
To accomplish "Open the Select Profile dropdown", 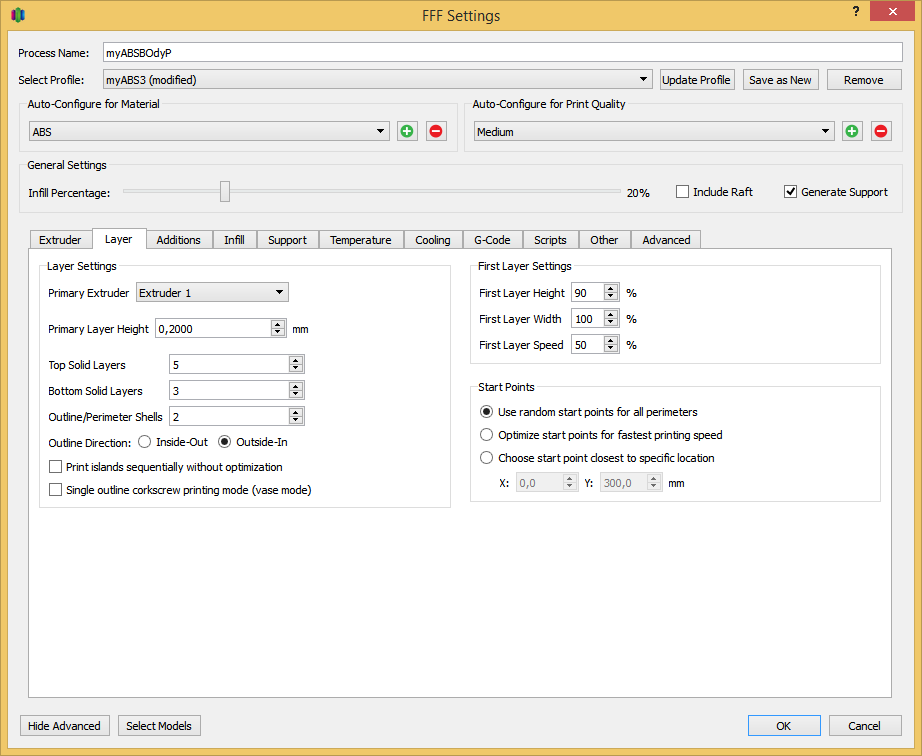I will click(x=378, y=79).
